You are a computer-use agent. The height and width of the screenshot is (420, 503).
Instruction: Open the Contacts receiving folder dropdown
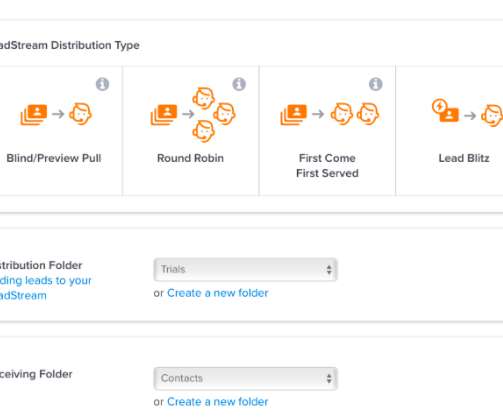coord(245,378)
